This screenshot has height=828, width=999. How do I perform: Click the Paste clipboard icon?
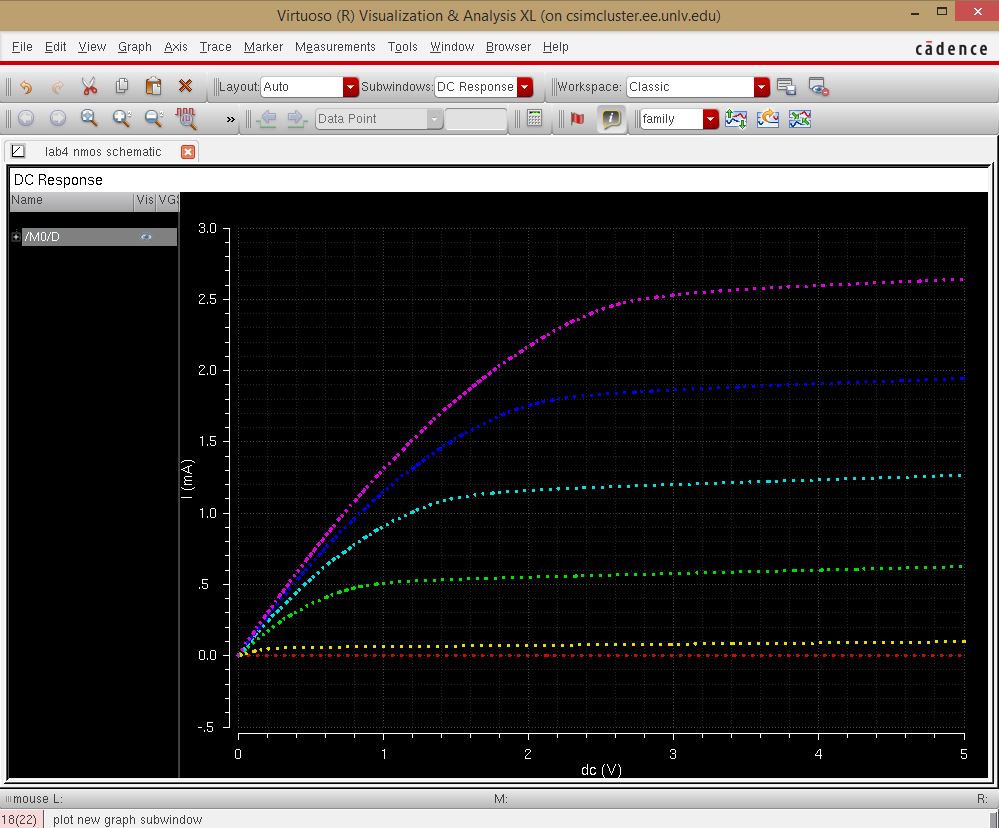153,87
